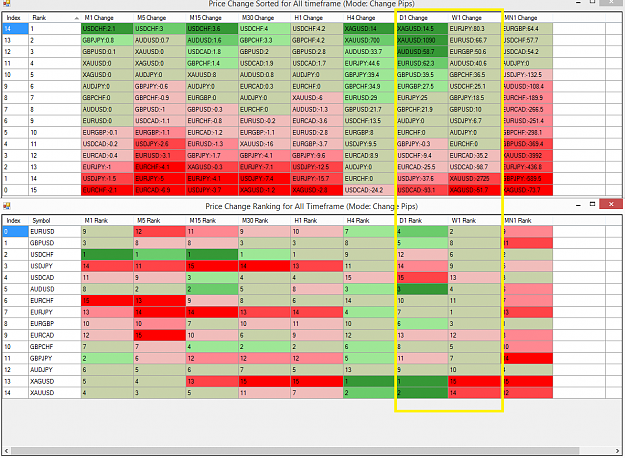Screen dimensions: 625x458
Task: Click the horizontal scrollbar thumb at the bottom
Action: pyautogui.click(x=295, y=451)
